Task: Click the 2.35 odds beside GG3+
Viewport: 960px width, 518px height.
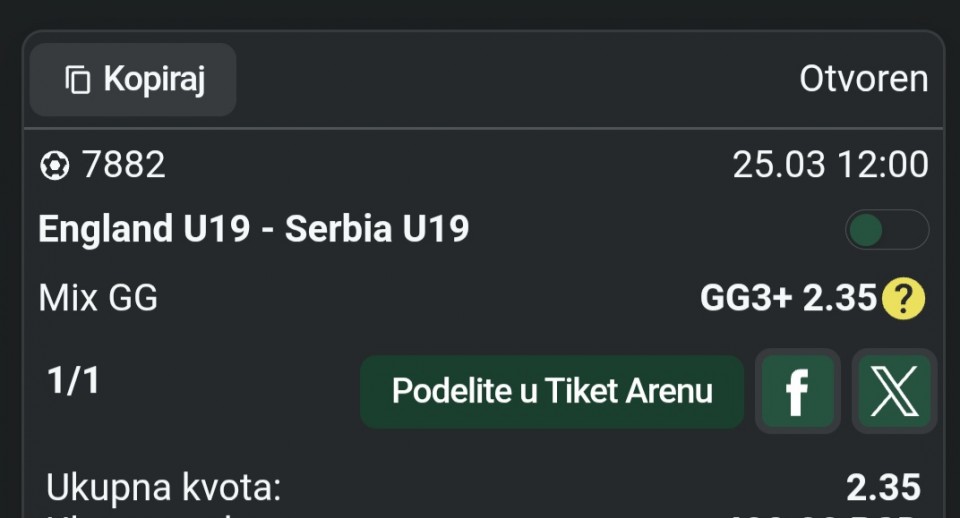Action: point(840,298)
